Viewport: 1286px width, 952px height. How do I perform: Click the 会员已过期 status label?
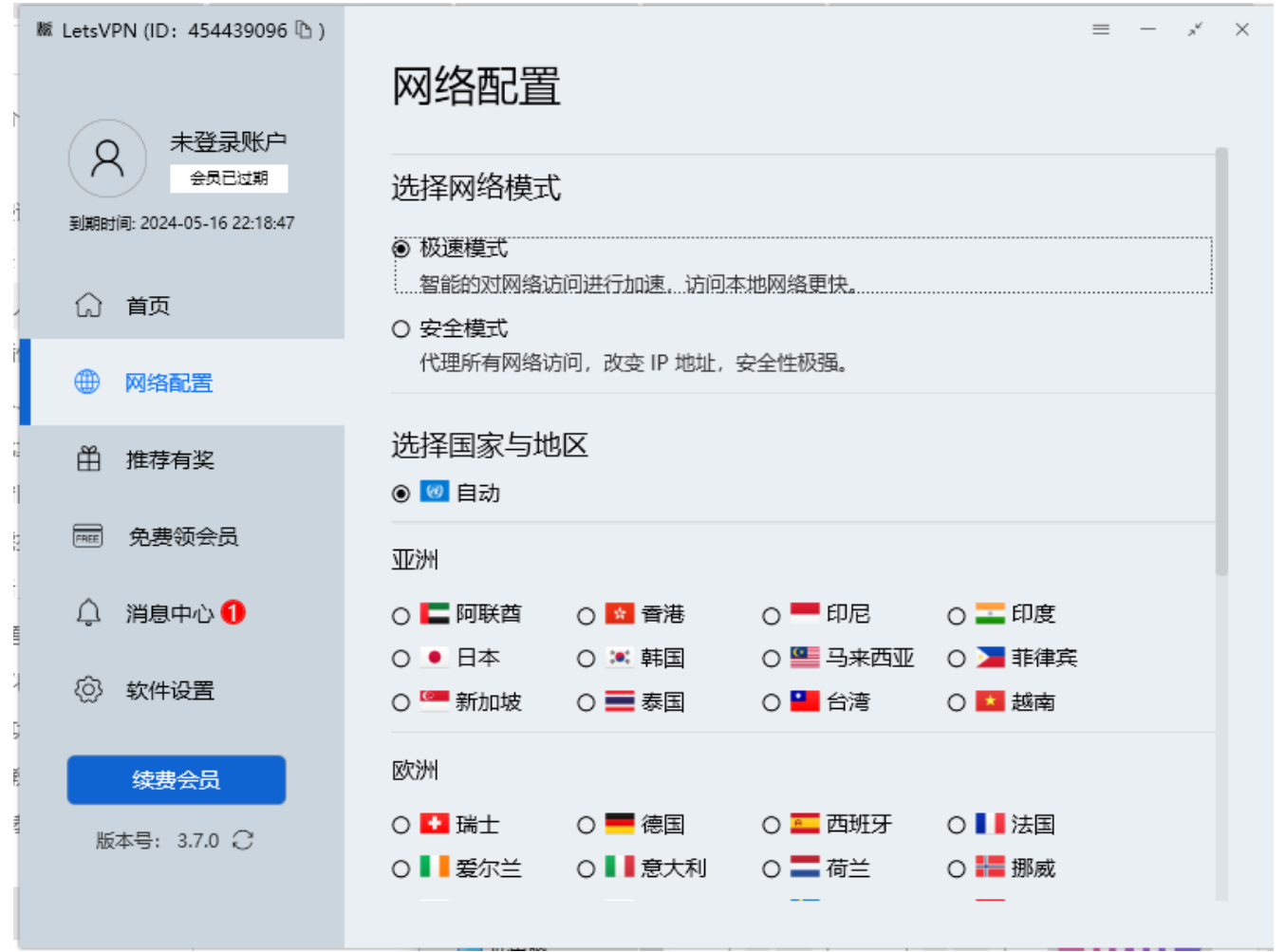coord(229,178)
